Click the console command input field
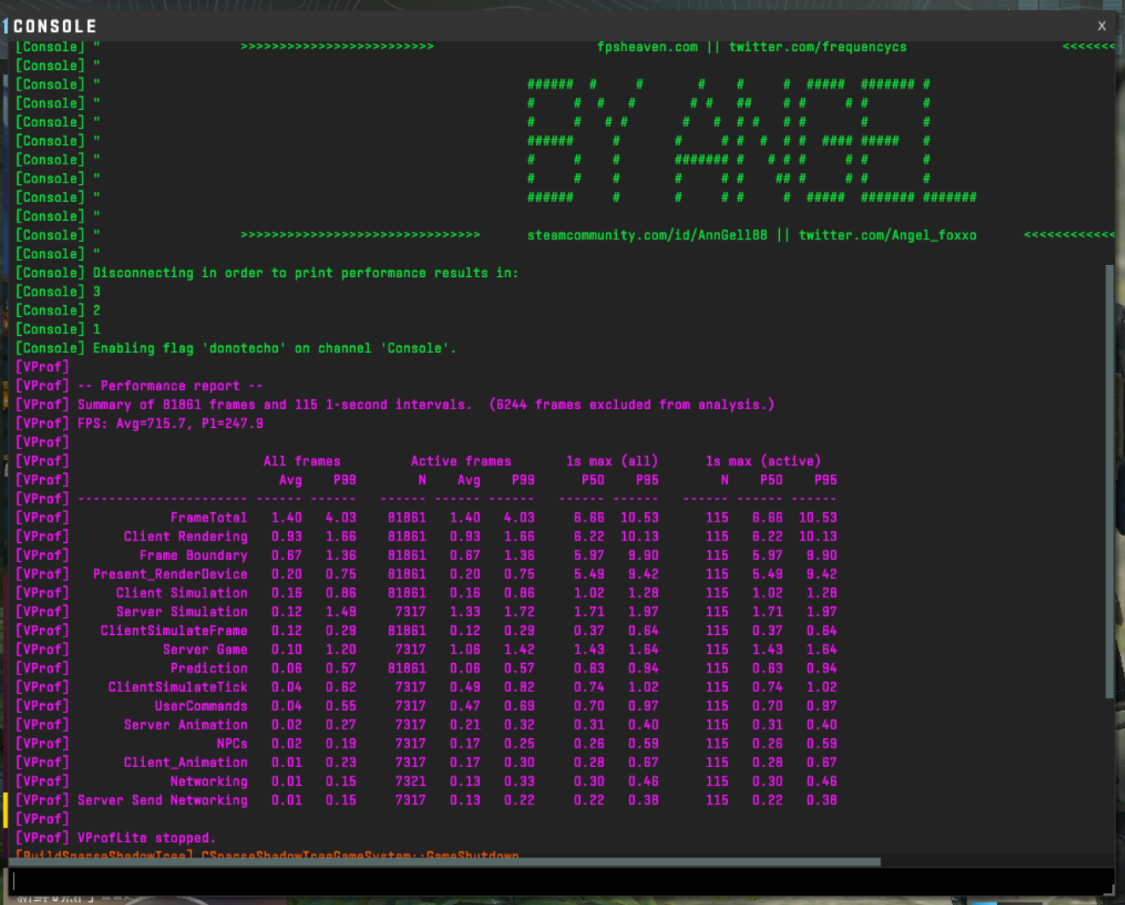This screenshot has width=1125, height=905. pyautogui.click(x=561, y=881)
